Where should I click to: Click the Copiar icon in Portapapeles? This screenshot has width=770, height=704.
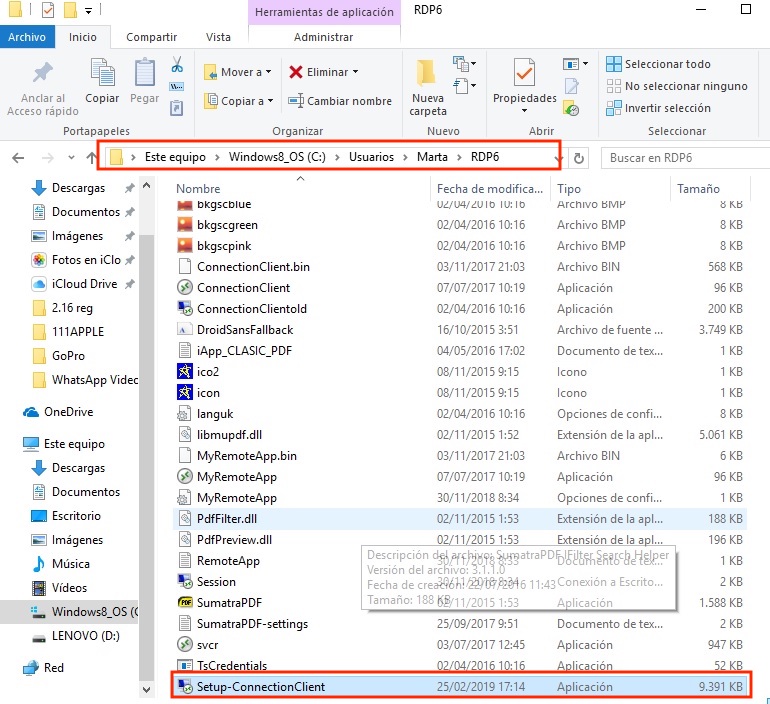pyautogui.click(x=102, y=75)
